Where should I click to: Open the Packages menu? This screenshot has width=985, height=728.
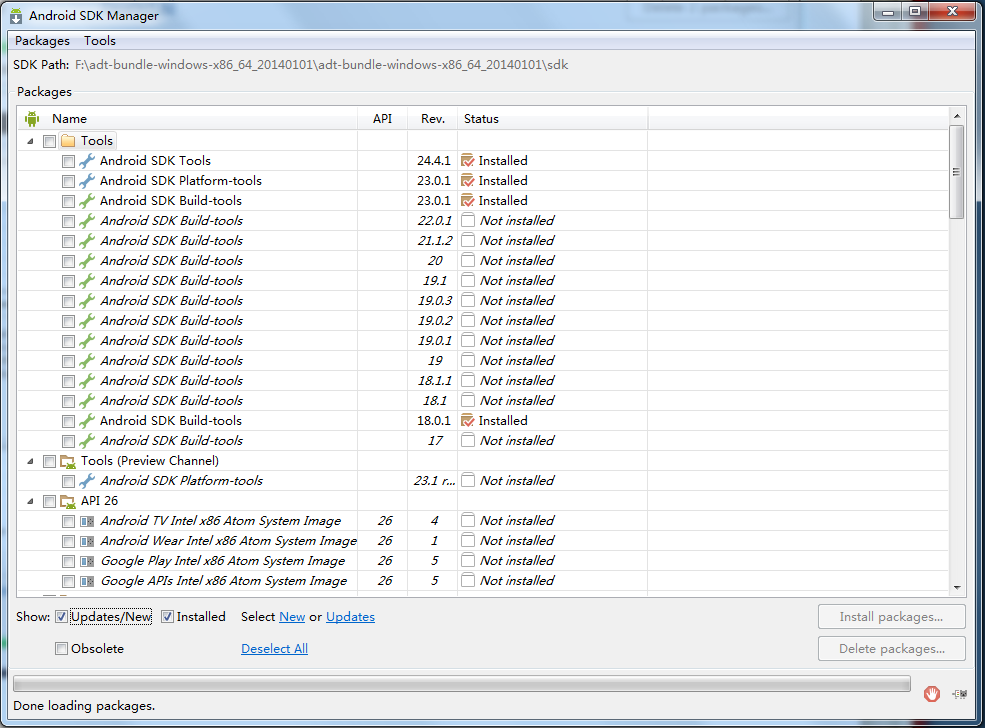coord(42,41)
